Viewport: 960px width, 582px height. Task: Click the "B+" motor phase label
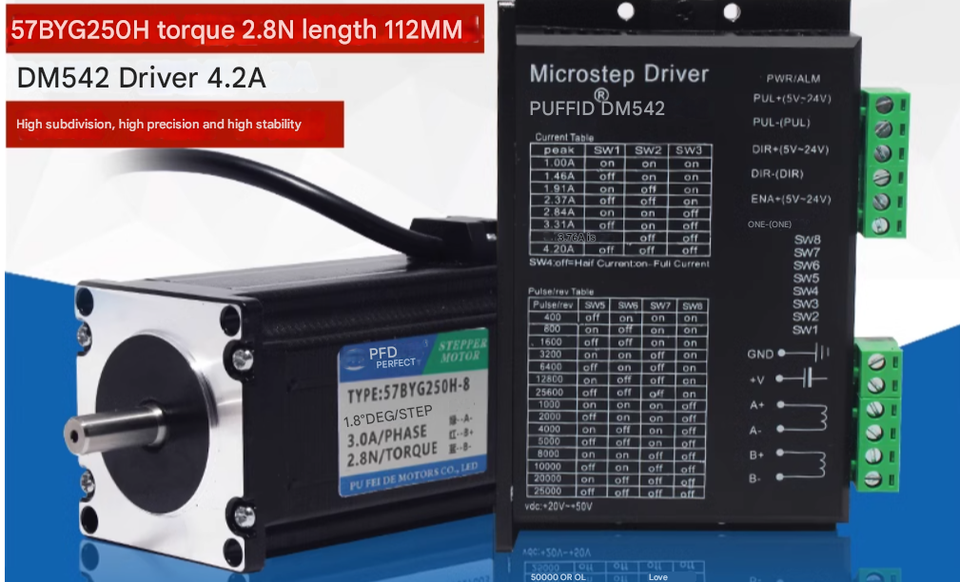click(756, 455)
